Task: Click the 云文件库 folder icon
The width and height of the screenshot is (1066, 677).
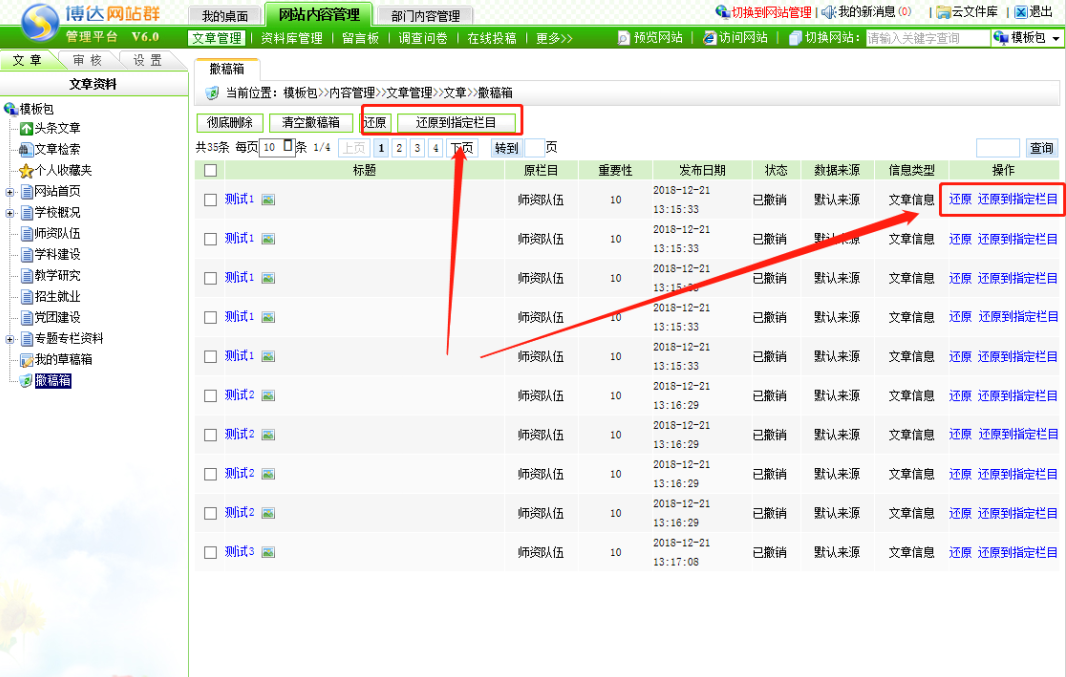Action: (943, 12)
